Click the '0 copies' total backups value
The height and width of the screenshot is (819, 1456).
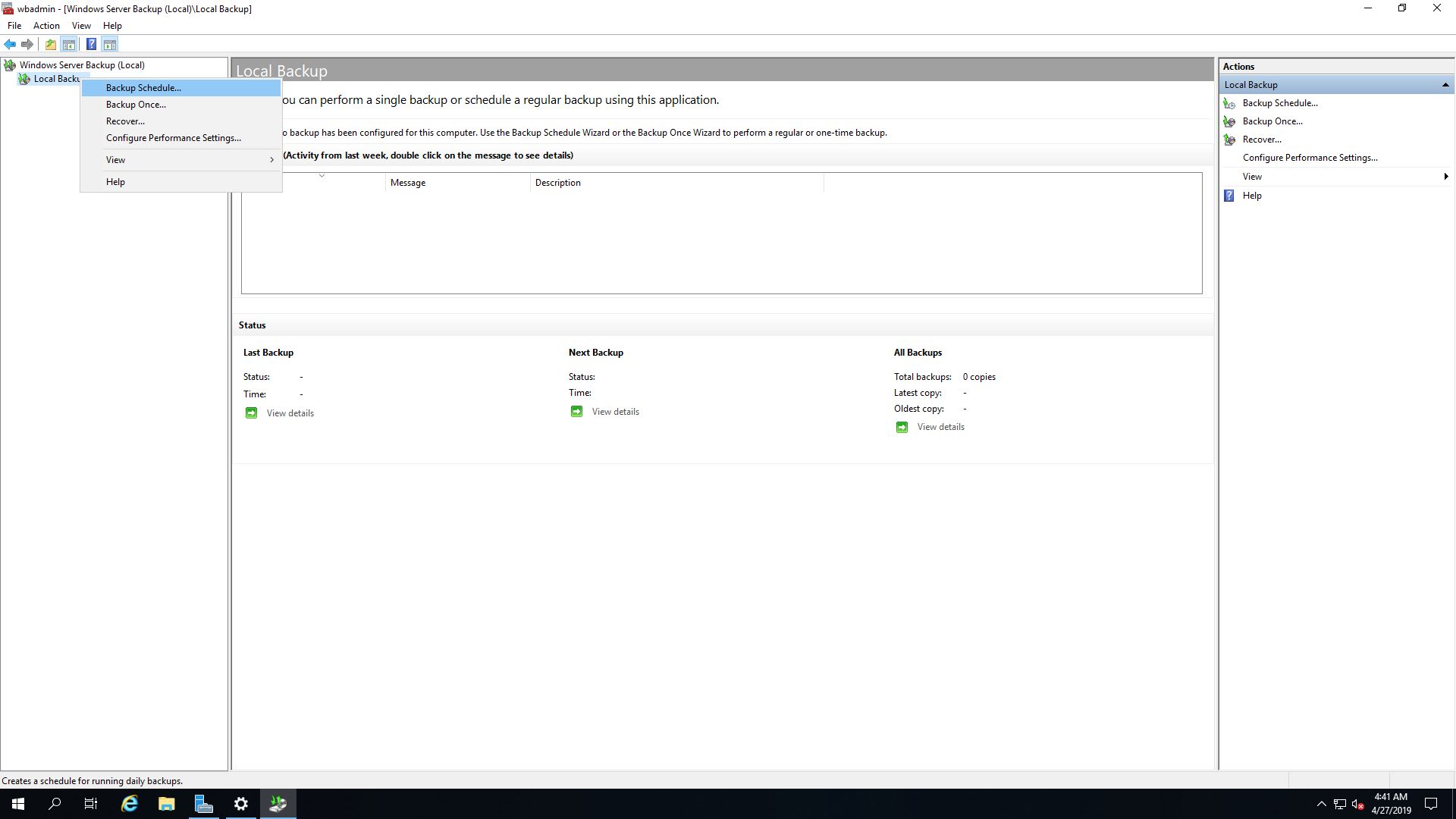979,377
